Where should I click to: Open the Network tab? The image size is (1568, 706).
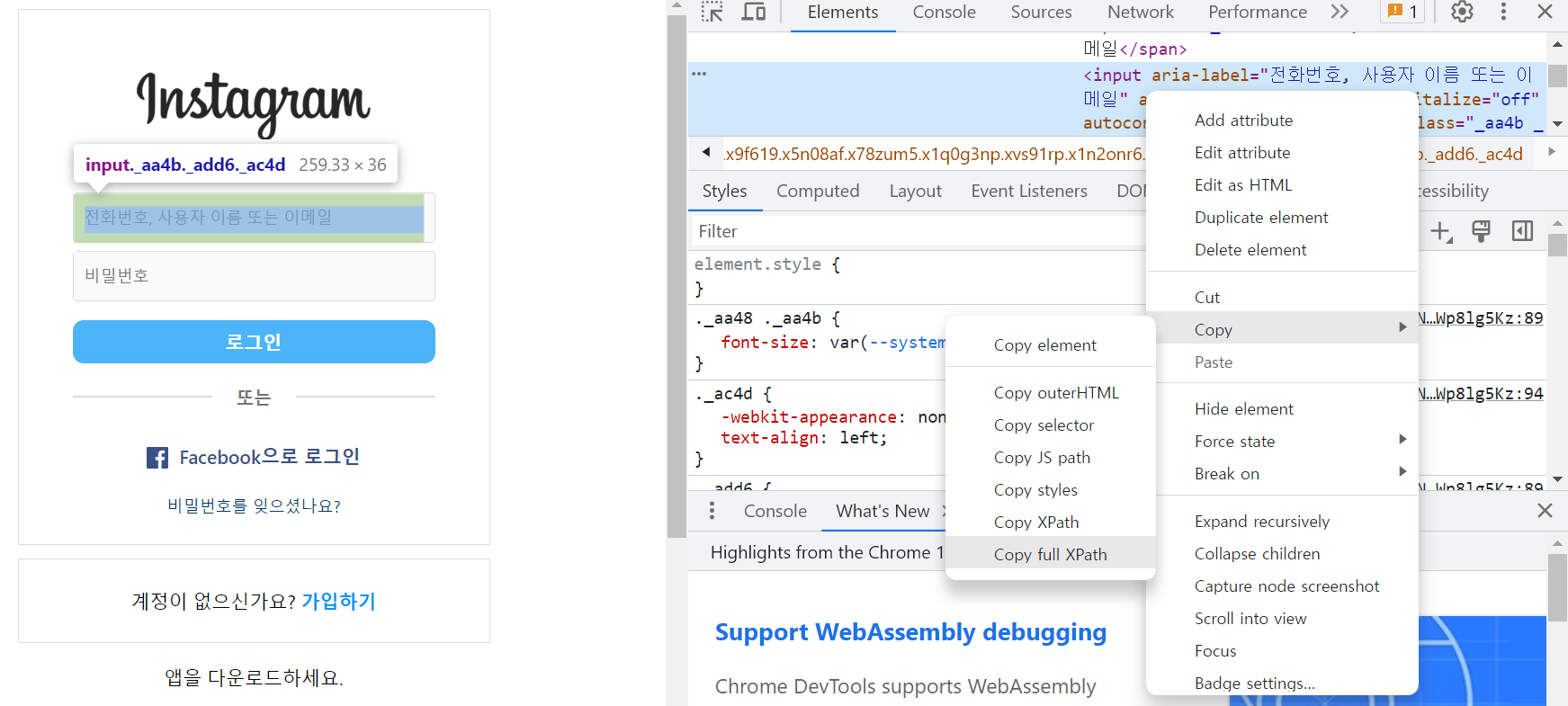pyautogui.click(x=1141, y=13)
